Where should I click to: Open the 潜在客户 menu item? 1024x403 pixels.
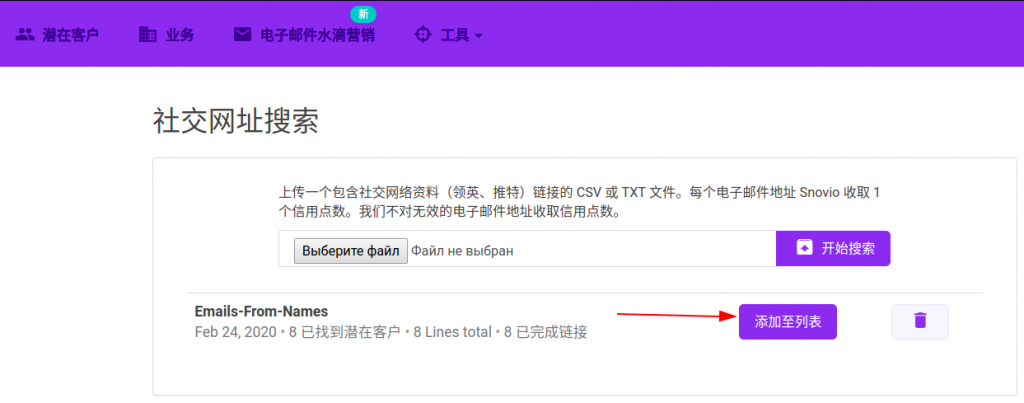click(x=71, y=35)
